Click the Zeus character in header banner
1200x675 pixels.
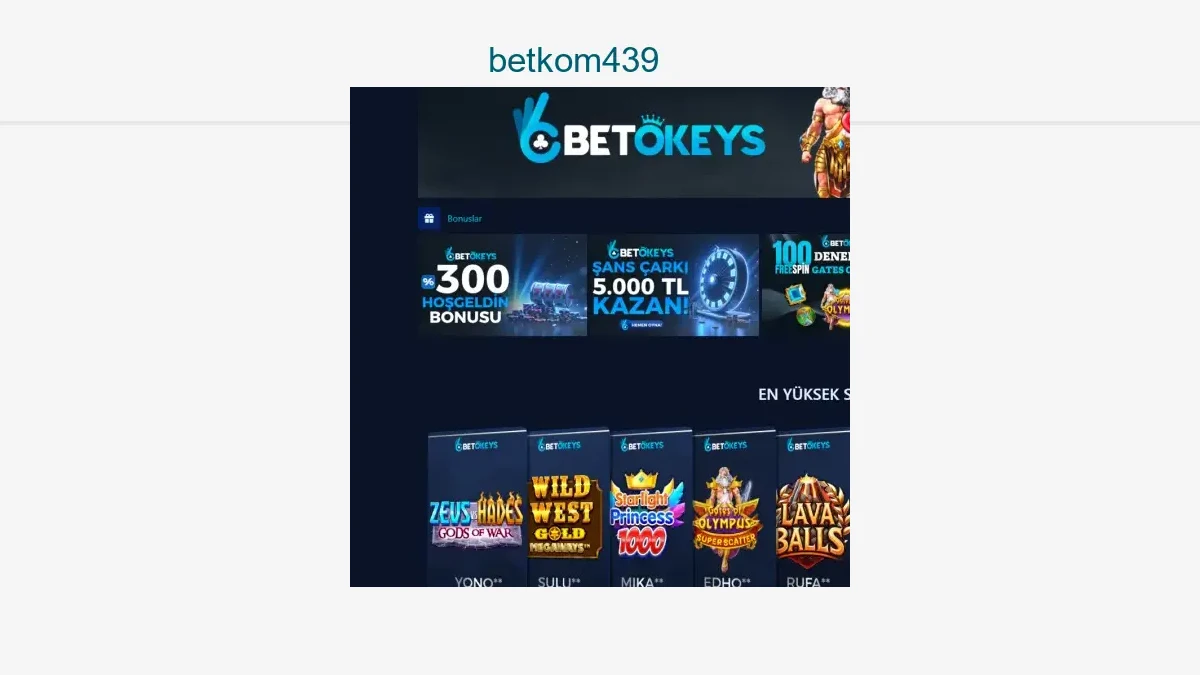(828, 142)
